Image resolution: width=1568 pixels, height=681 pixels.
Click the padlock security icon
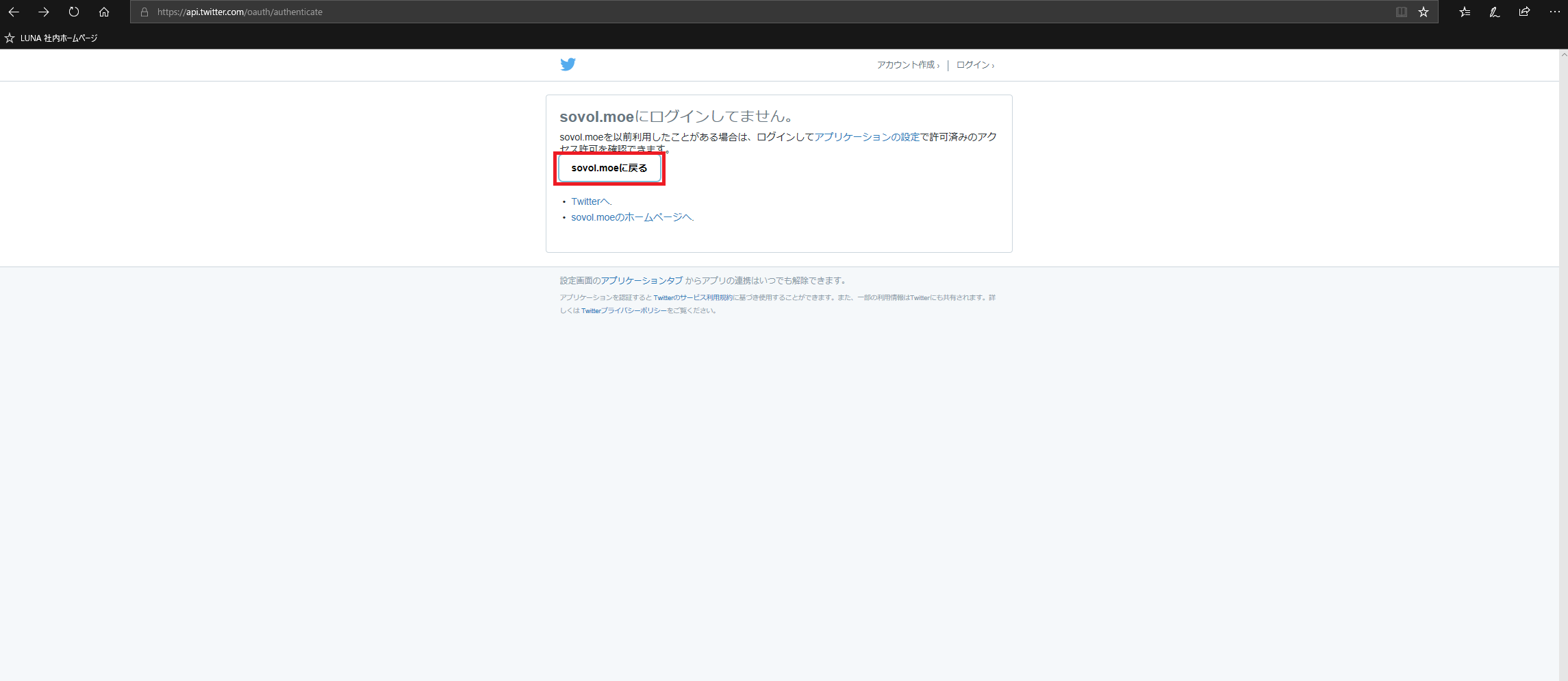point(144,12)
